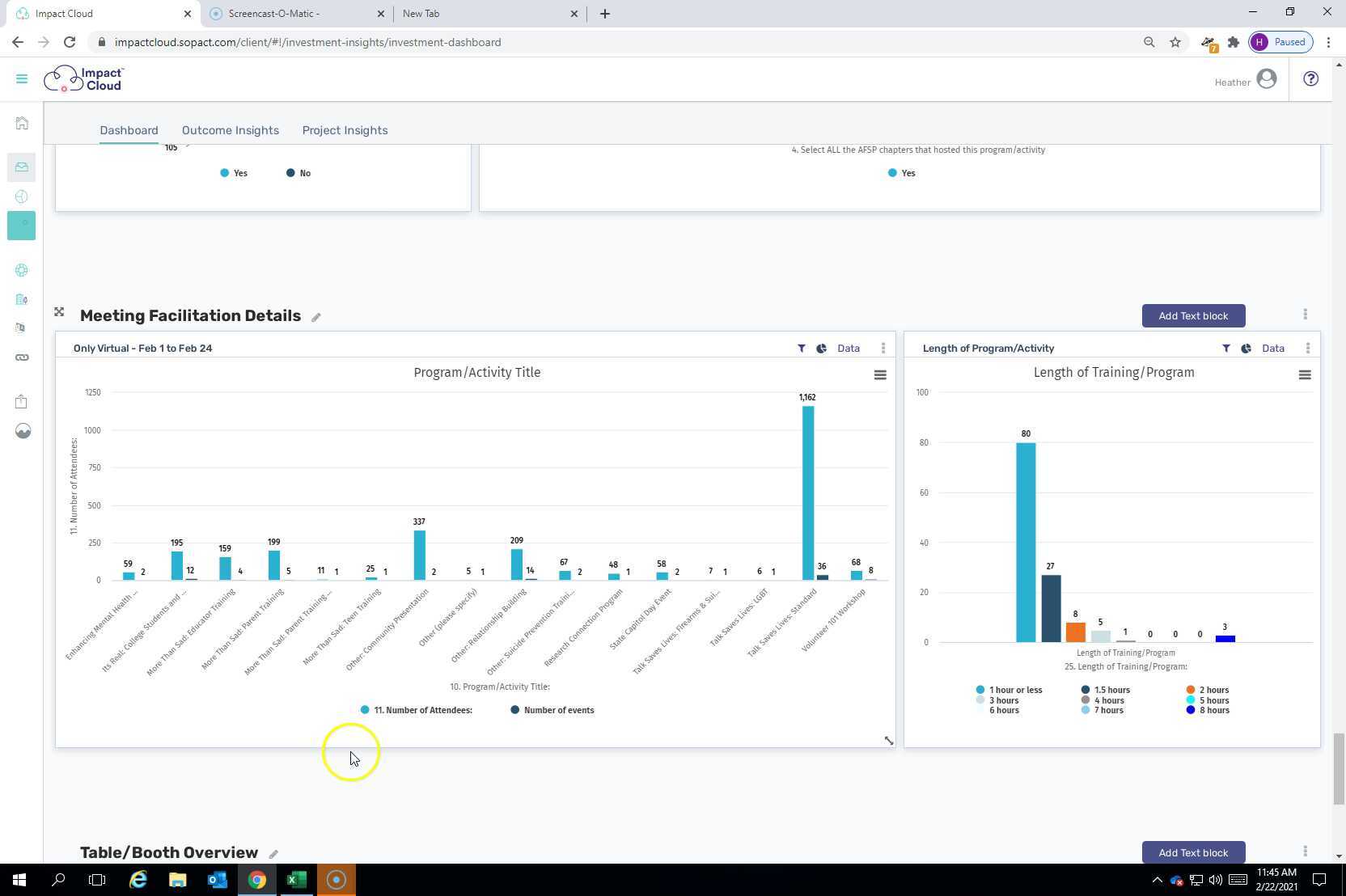Open Length of Training/Program chart export menu

tap(1305, 375)
